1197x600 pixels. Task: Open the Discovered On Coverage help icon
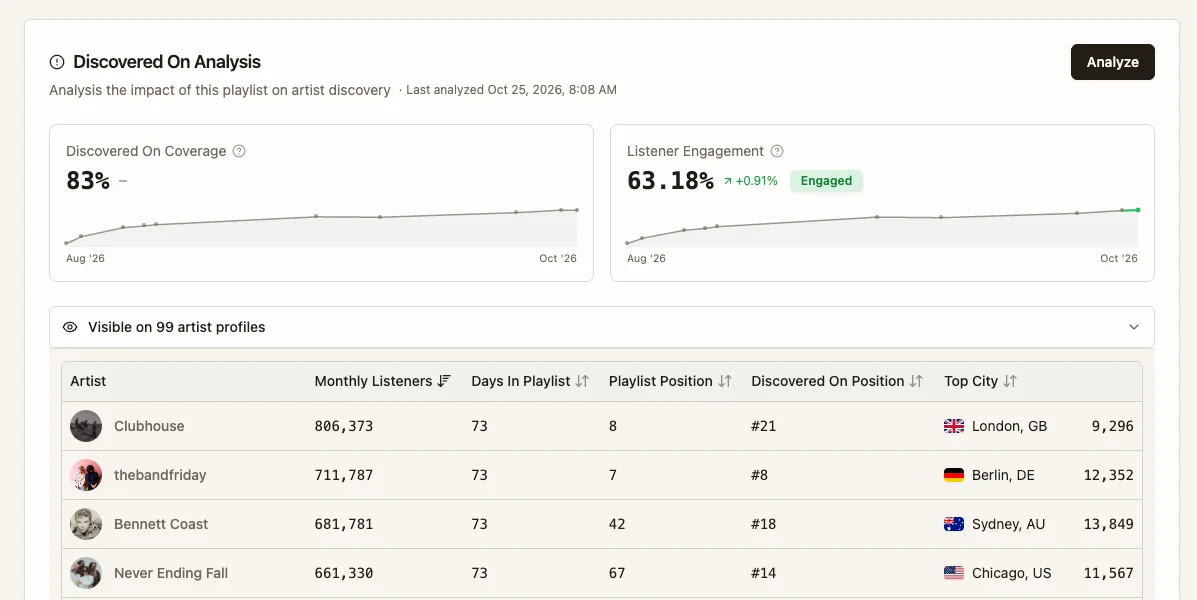pyautogui.click(x=239, y=151)
